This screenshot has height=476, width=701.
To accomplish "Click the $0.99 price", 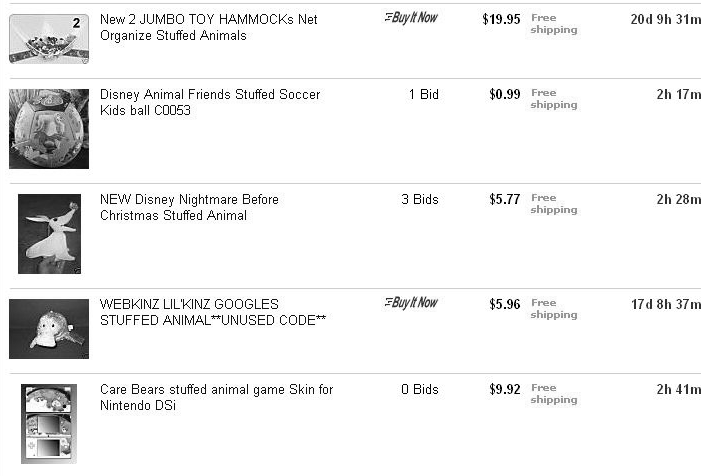I will (x=505, y=94).
